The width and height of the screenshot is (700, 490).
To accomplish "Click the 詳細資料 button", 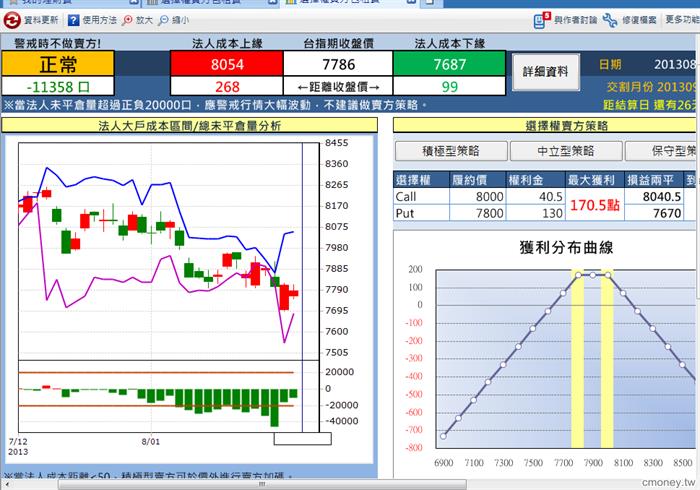I will [x=546, y=71].
